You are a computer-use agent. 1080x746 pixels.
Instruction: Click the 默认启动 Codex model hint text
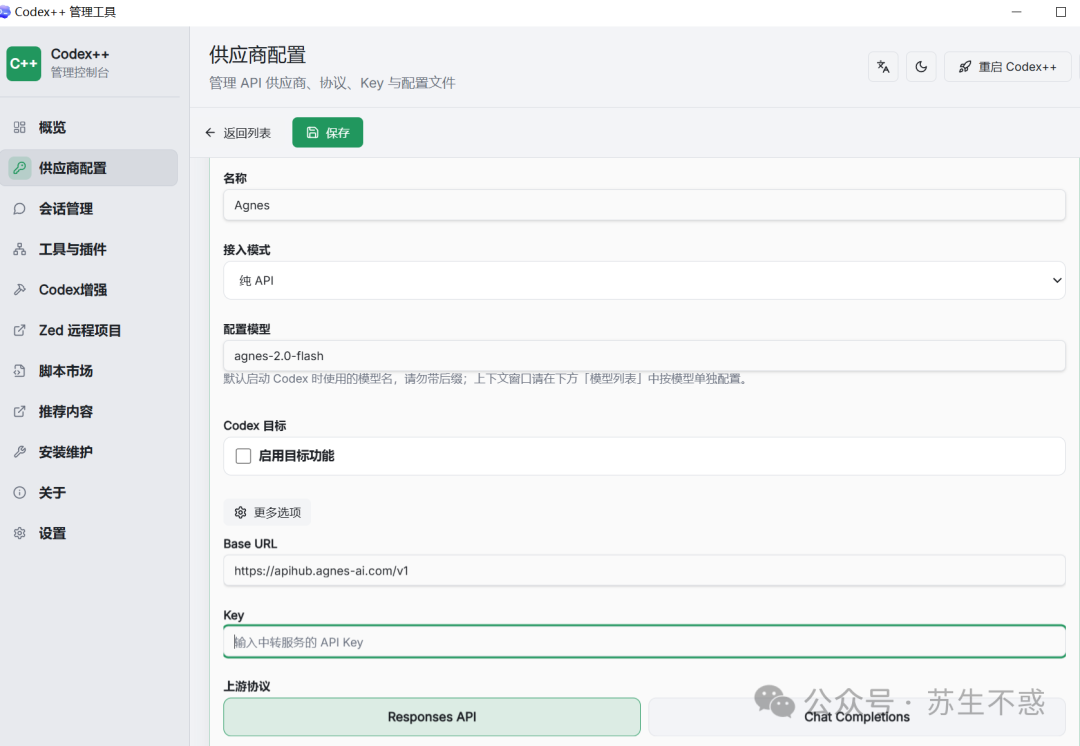coord(487,379)
